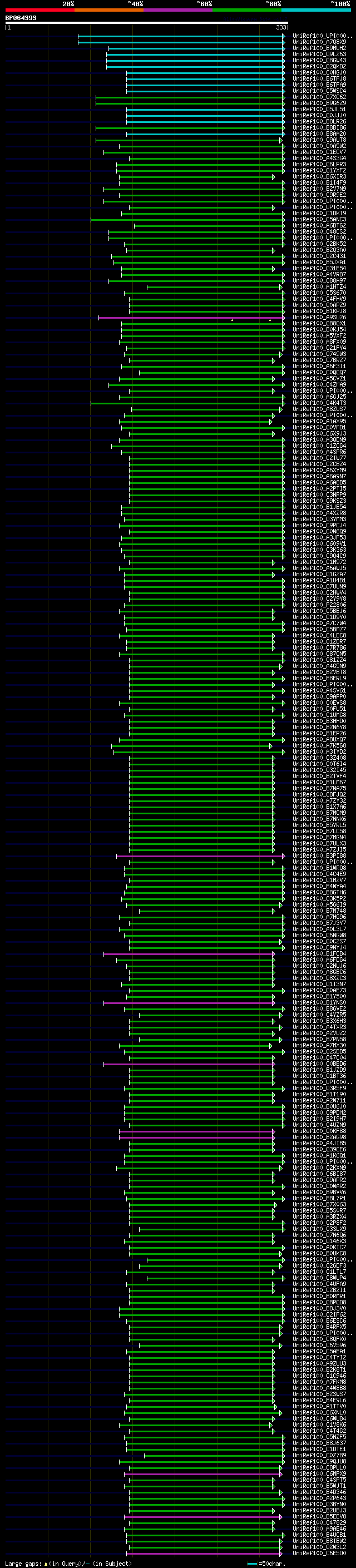The width and height of the screenshot is (356, 1568).
Task: Click the cyan ~100% identity legend segment
Action: coord(316,10)
